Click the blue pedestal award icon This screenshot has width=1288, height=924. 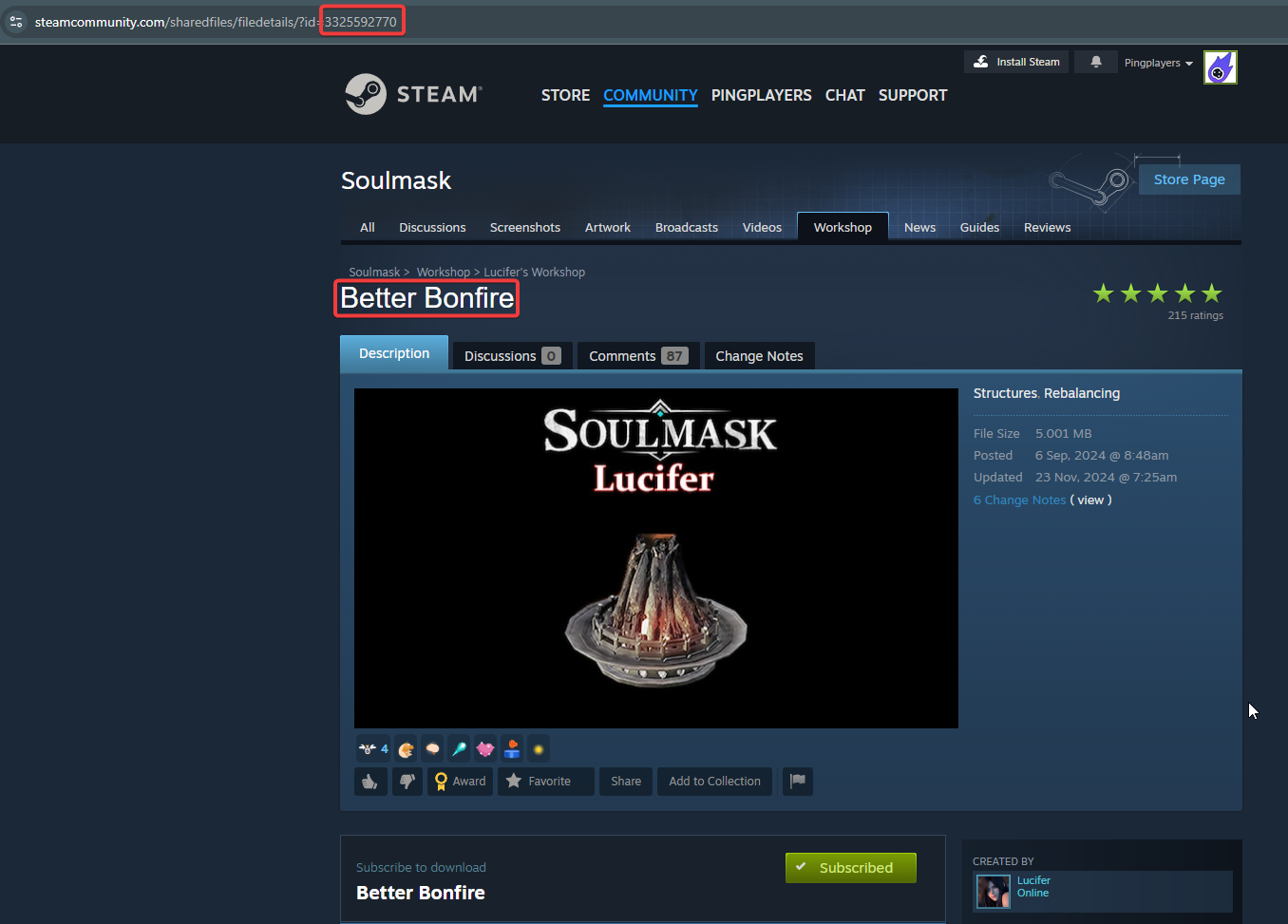click(x=512, y=749)
